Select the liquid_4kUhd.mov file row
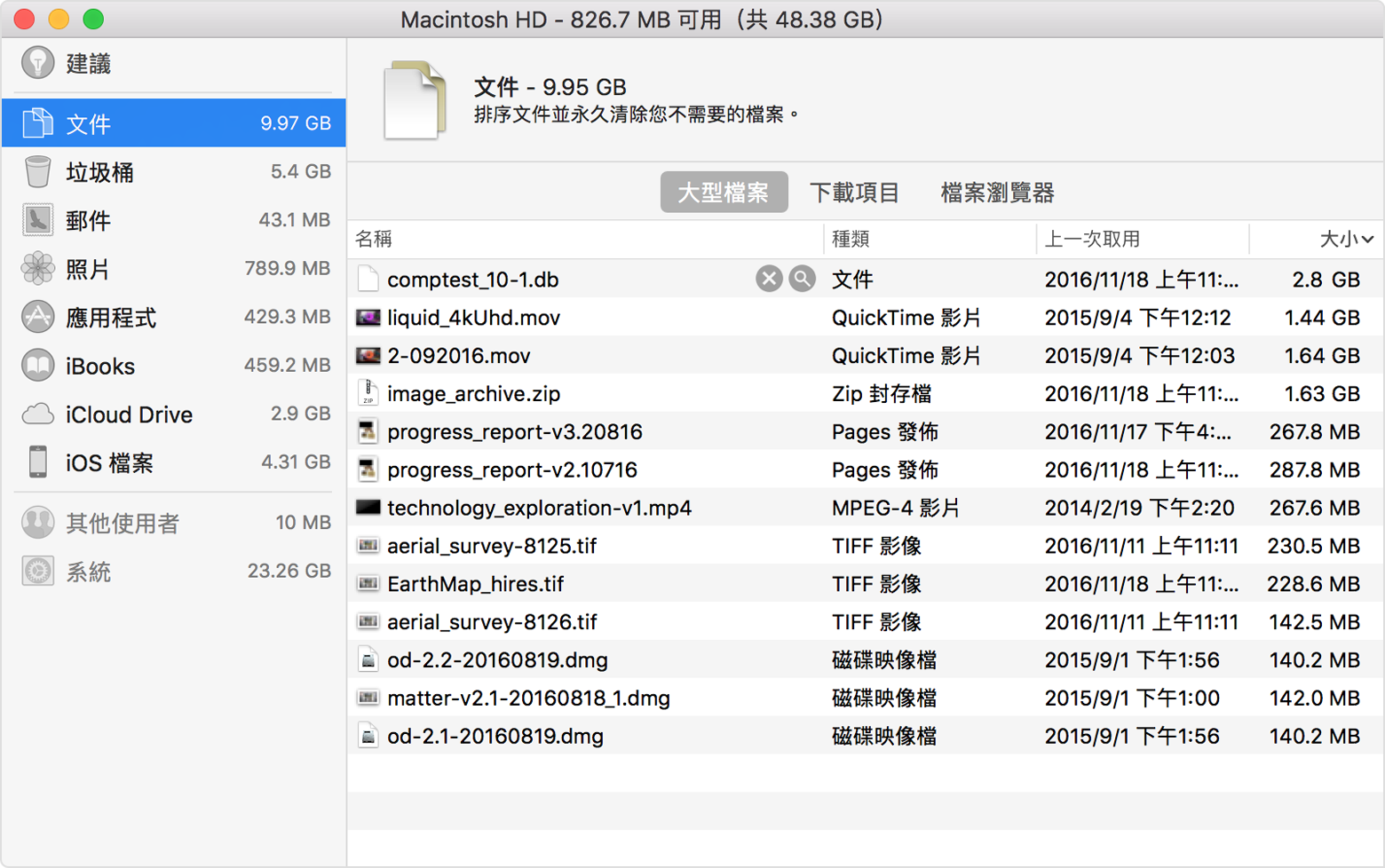This screenshot has width=1385, height=868. coord(473,318)
